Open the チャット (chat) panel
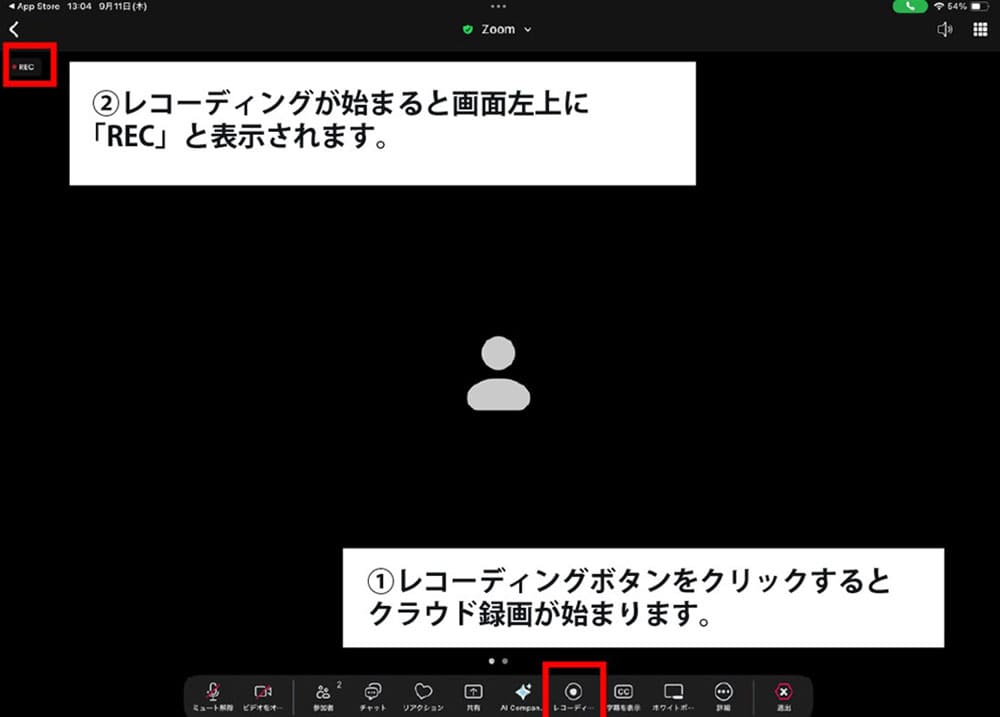Image resolution: width=1000 pixels, height=717 pixels. click(372, 692)
